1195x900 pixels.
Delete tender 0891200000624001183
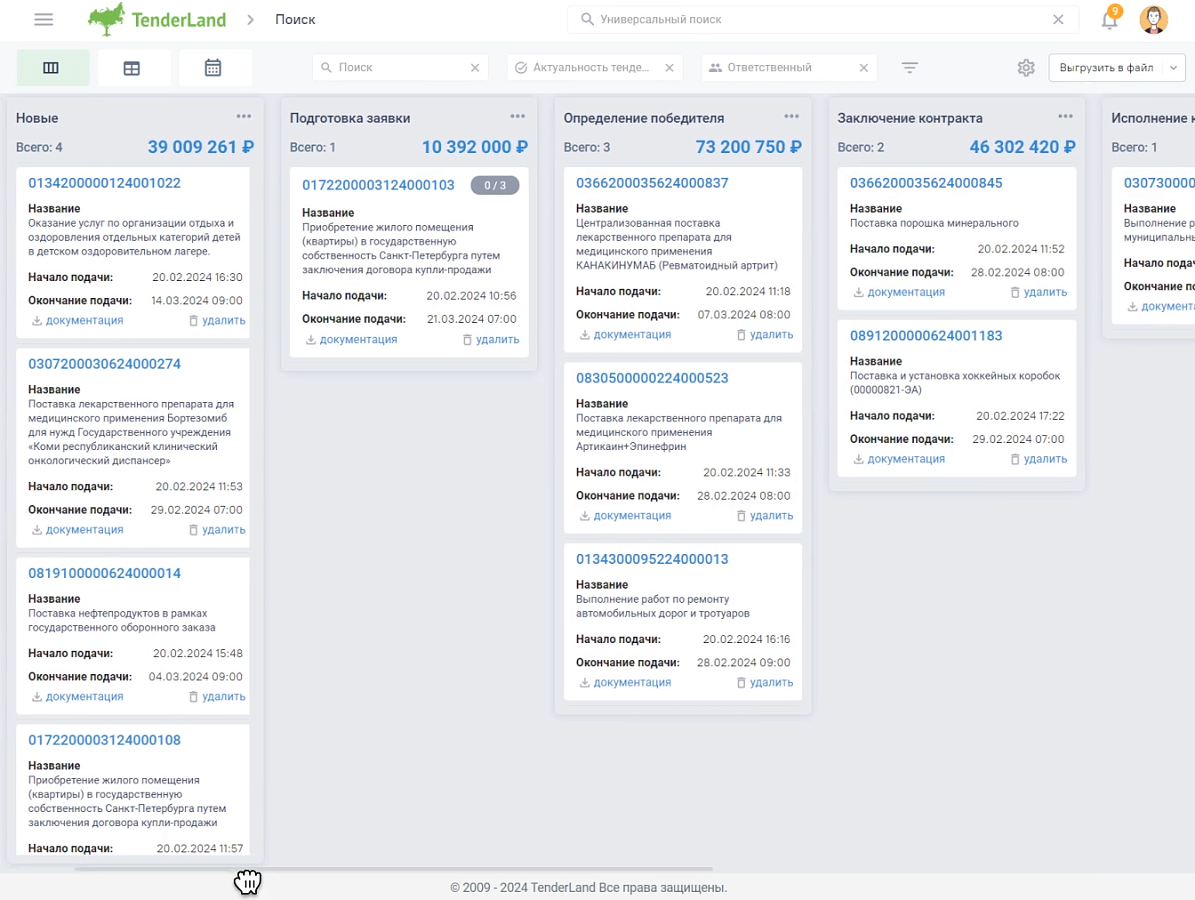point(1039,460)
